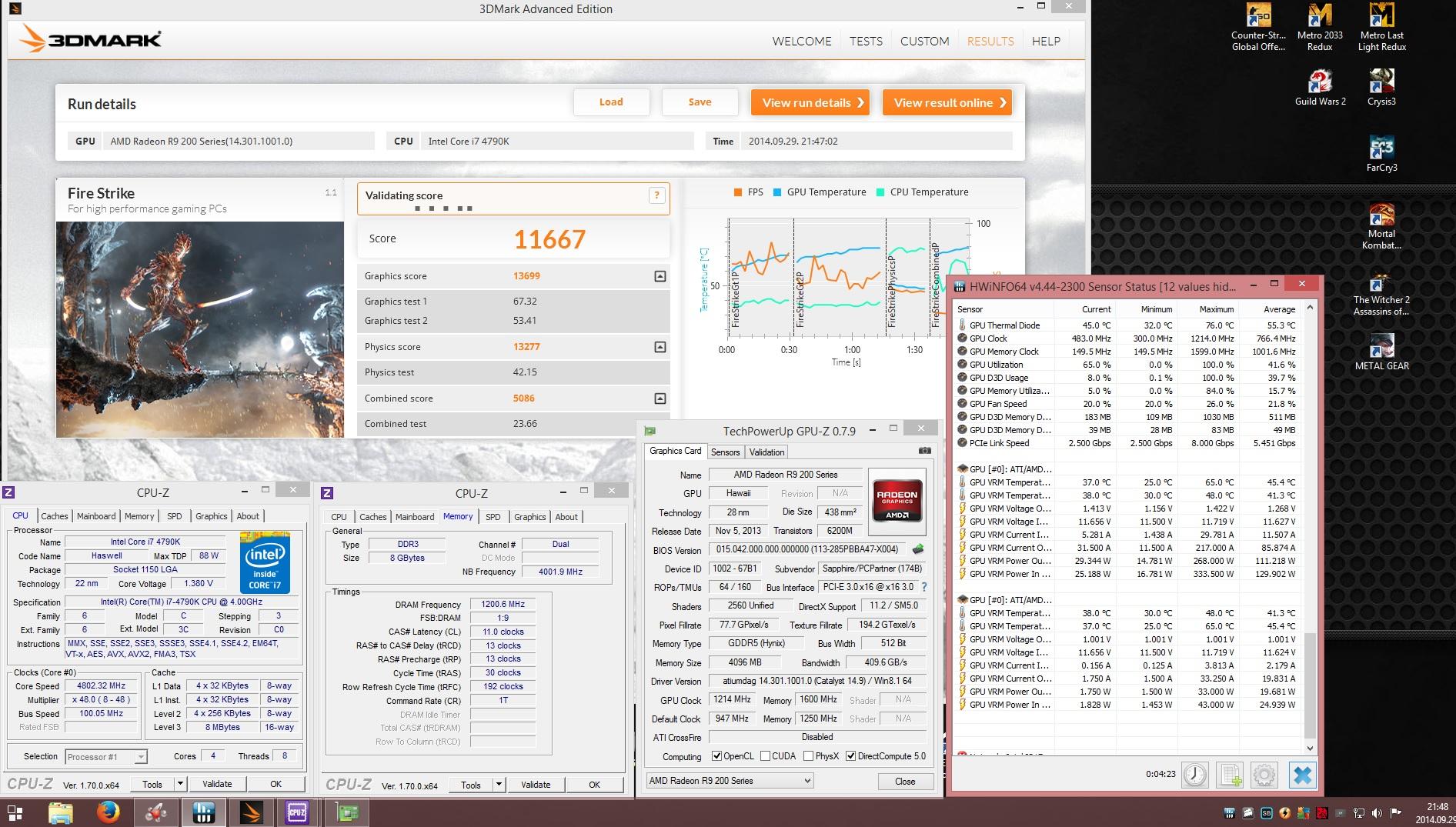This screenshot has width=1456, height=827.
Task: Open the Processor #1 selection dropdown
Action: tap(106, 757)
